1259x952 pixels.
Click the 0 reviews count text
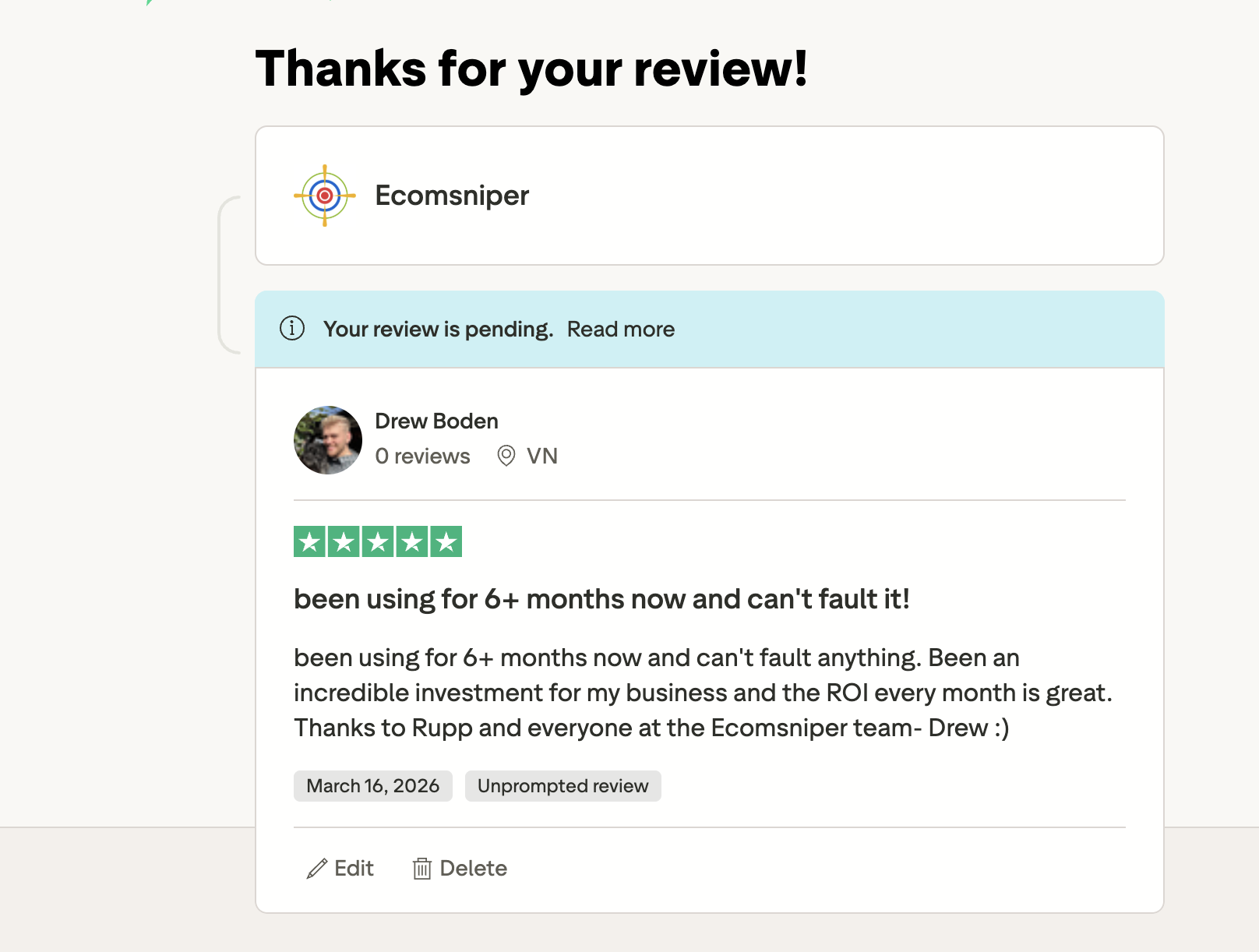click(422, 457)
